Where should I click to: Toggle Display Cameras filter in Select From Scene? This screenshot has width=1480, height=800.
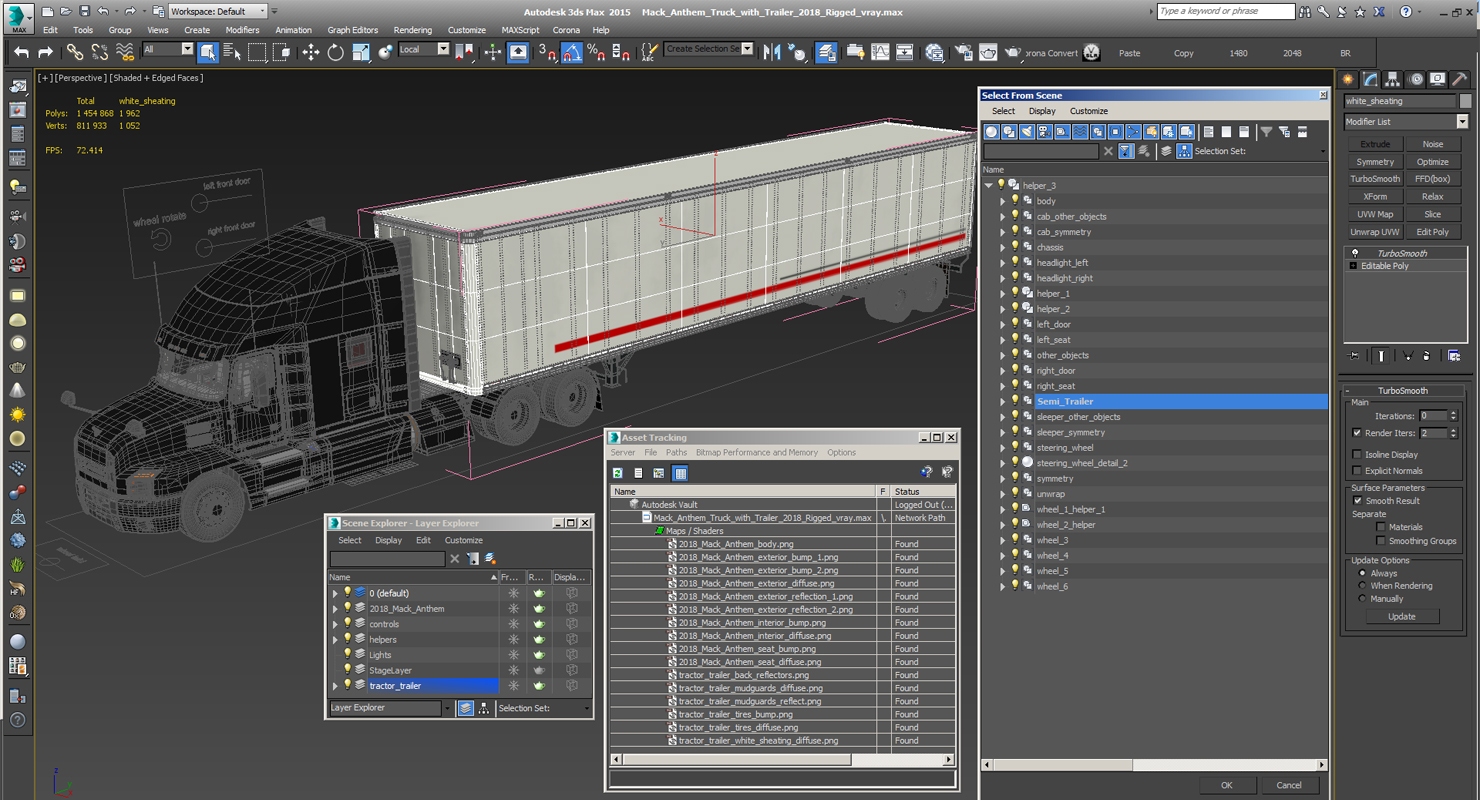tap(1044, 132)
